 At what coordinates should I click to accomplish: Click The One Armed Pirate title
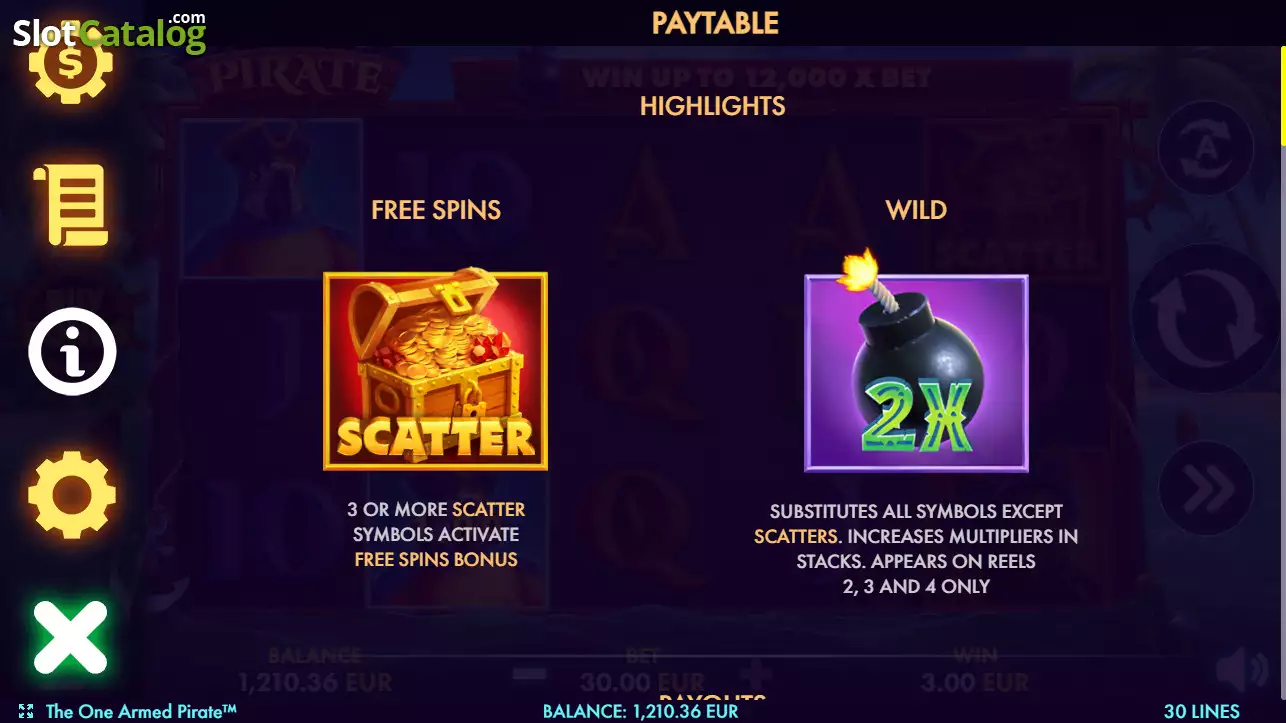click(x=141, y=712)
